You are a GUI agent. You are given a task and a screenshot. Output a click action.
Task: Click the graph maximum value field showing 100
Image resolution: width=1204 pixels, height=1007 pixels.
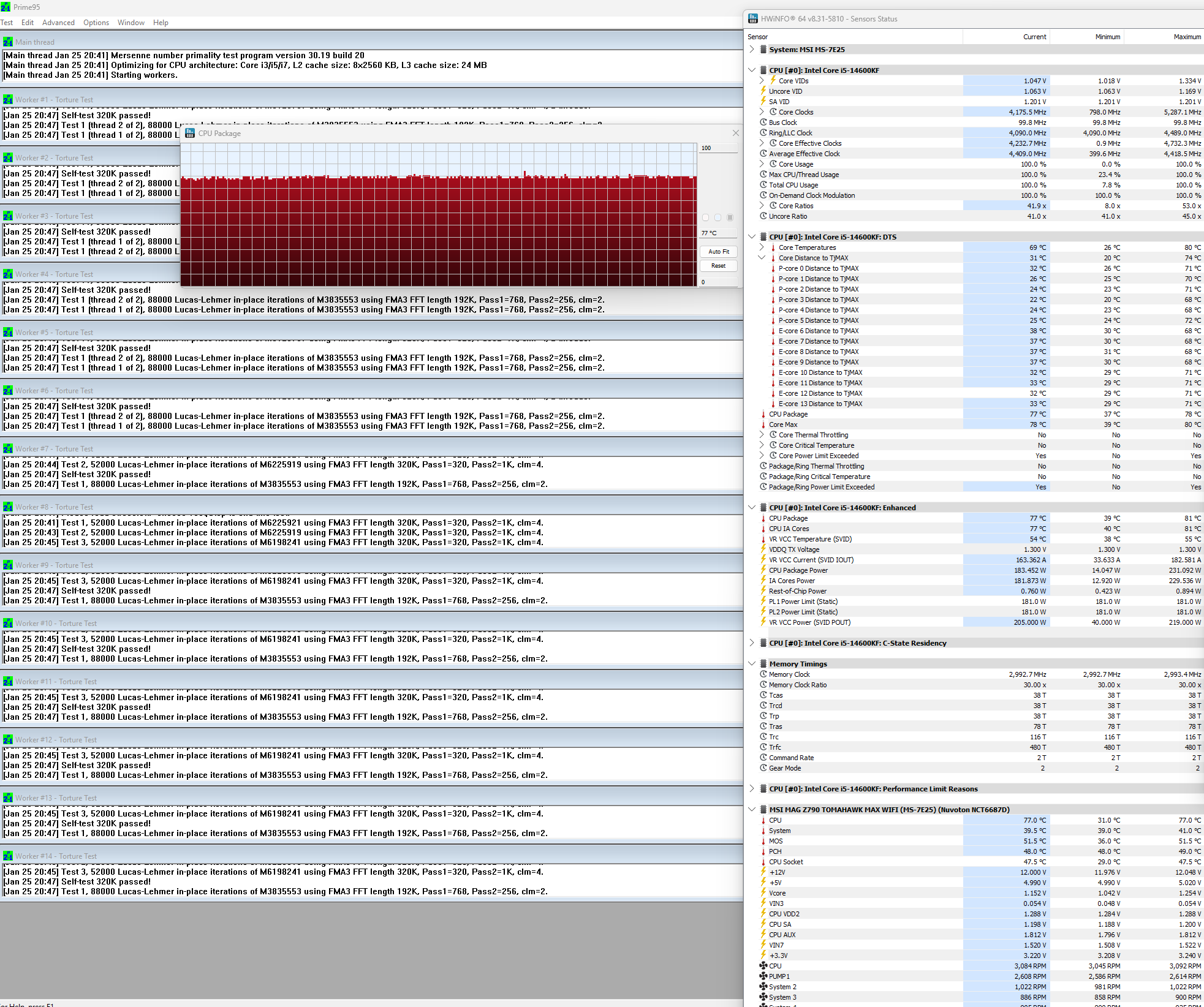pyautogui.click(x=717, y=148)
